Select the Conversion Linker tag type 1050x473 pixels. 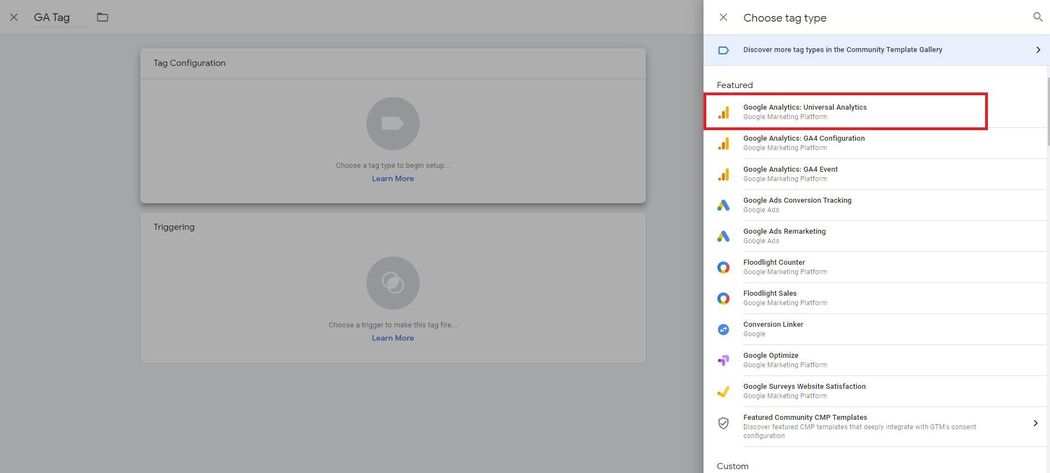[875, 329]
